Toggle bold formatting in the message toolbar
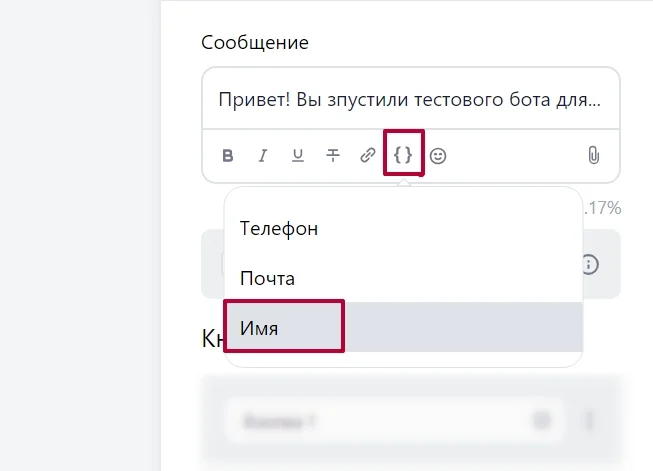This screenshot has width=653, height=471. coord(228,156)
